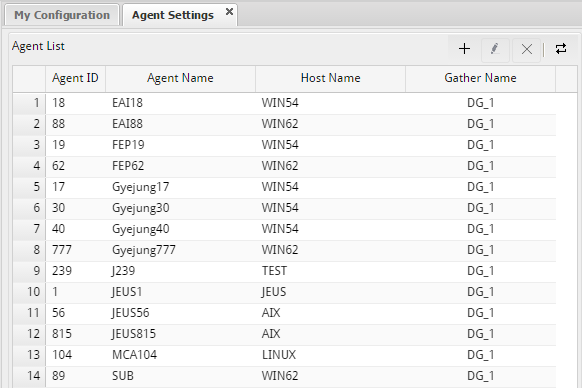Screen dimensions: 582x388
Task: Select agent name J239
Action: pos(123,271)
